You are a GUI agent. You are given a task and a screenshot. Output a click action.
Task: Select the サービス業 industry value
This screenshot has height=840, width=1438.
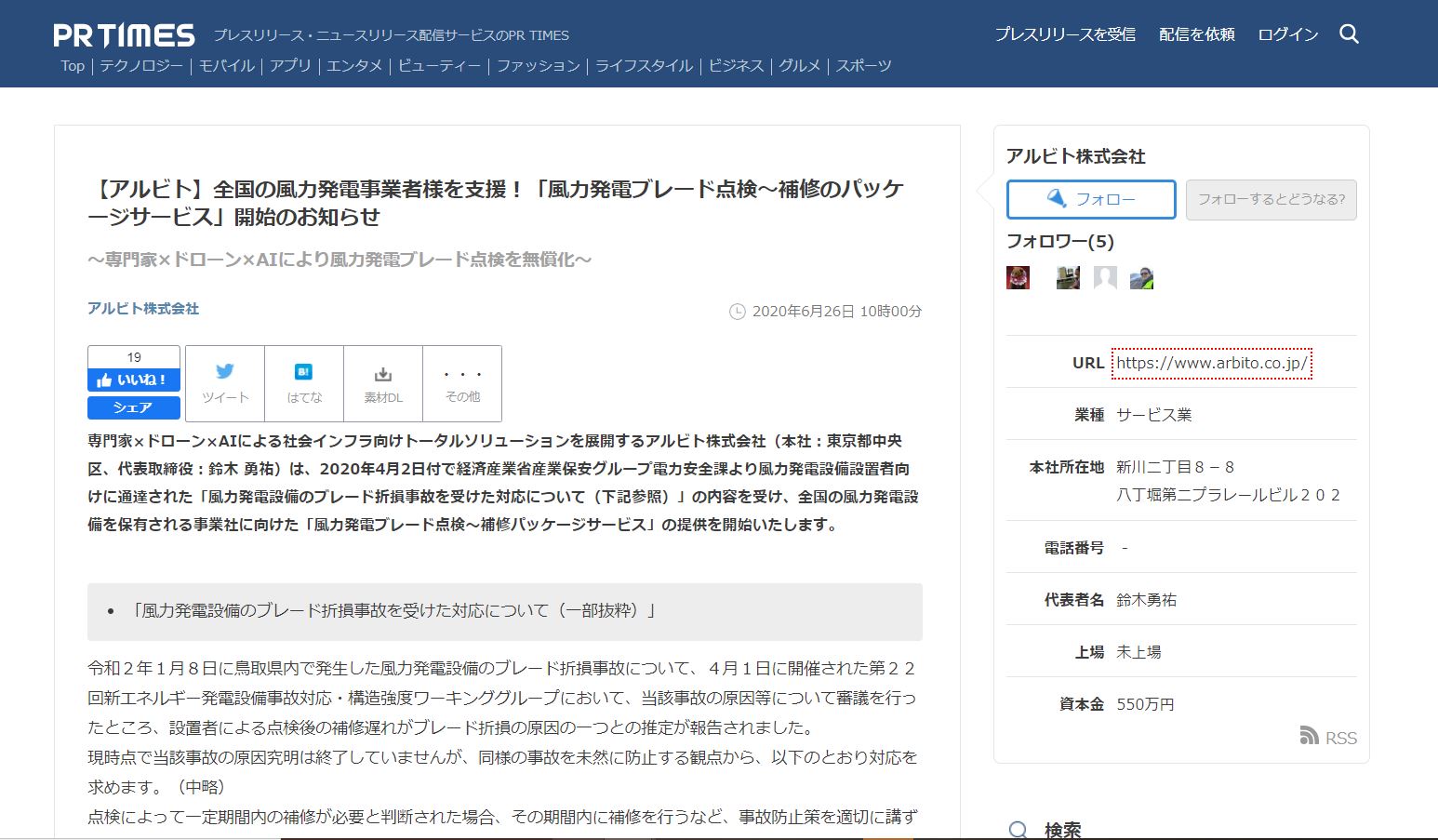pyautogui.click(x=1153, y=415)
